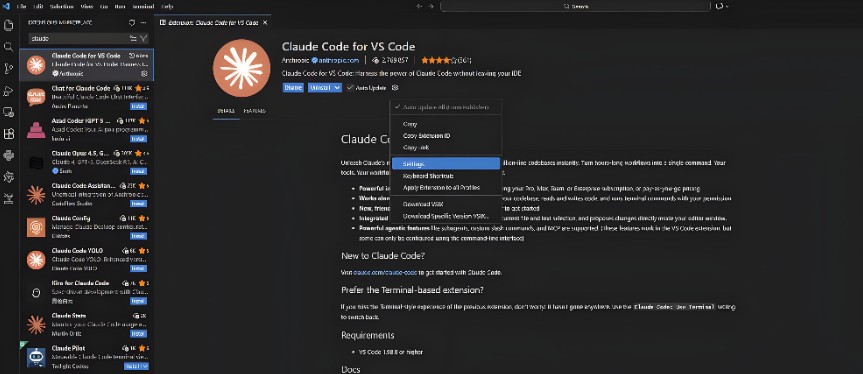The width and height of the screenshot is (863, 374).
Task: Open the Uninstall dropdown arrow
Action: (x=337, y=88)
